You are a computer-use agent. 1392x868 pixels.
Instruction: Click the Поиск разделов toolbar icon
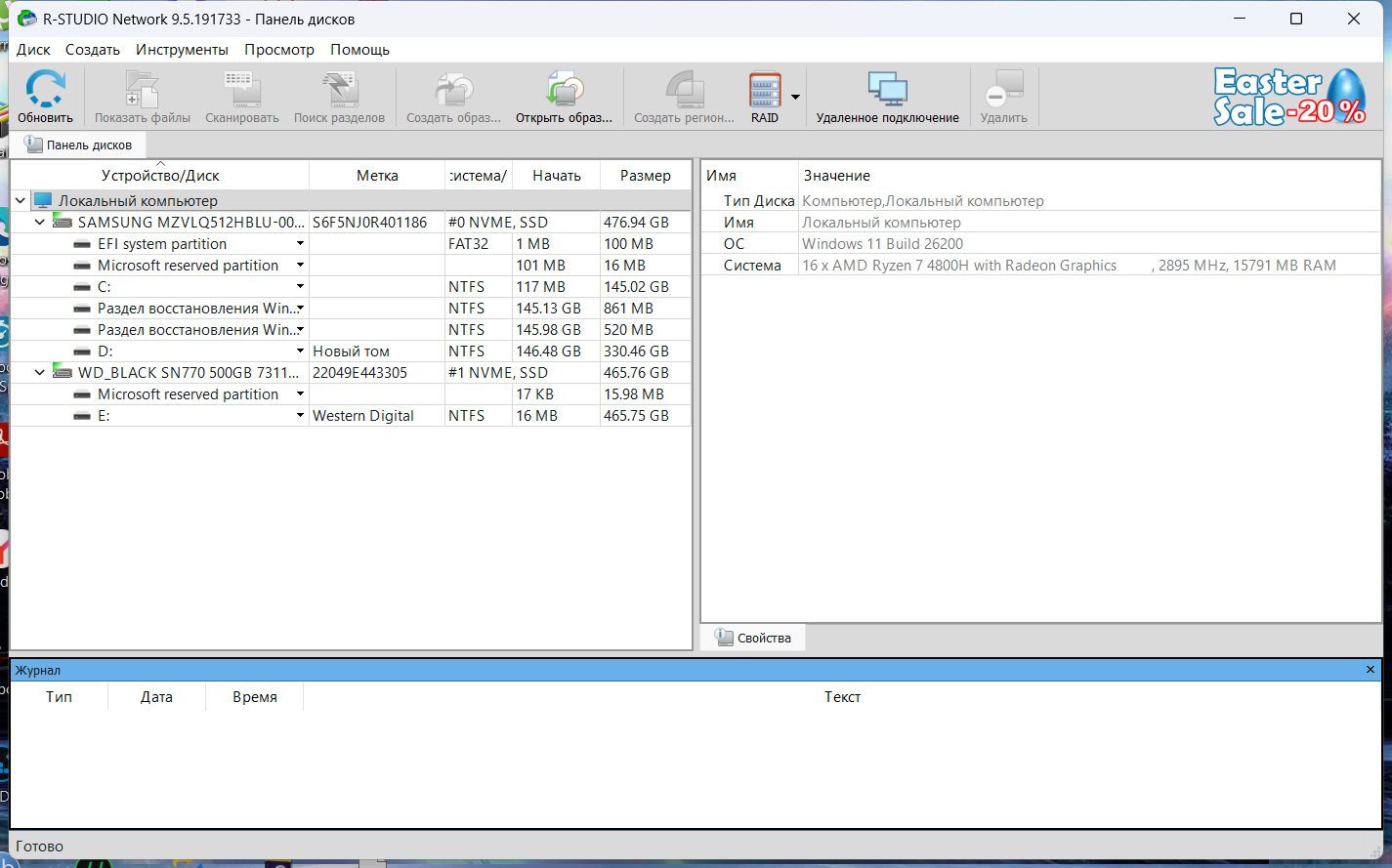coord(339,90)
